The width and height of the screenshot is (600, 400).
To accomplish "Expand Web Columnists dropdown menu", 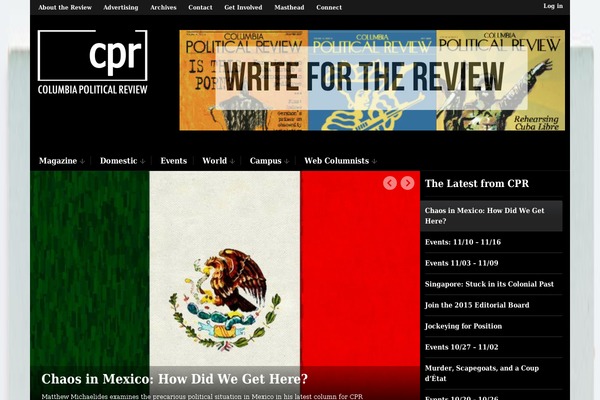I will pyautogui.click(x=341, y=161).
